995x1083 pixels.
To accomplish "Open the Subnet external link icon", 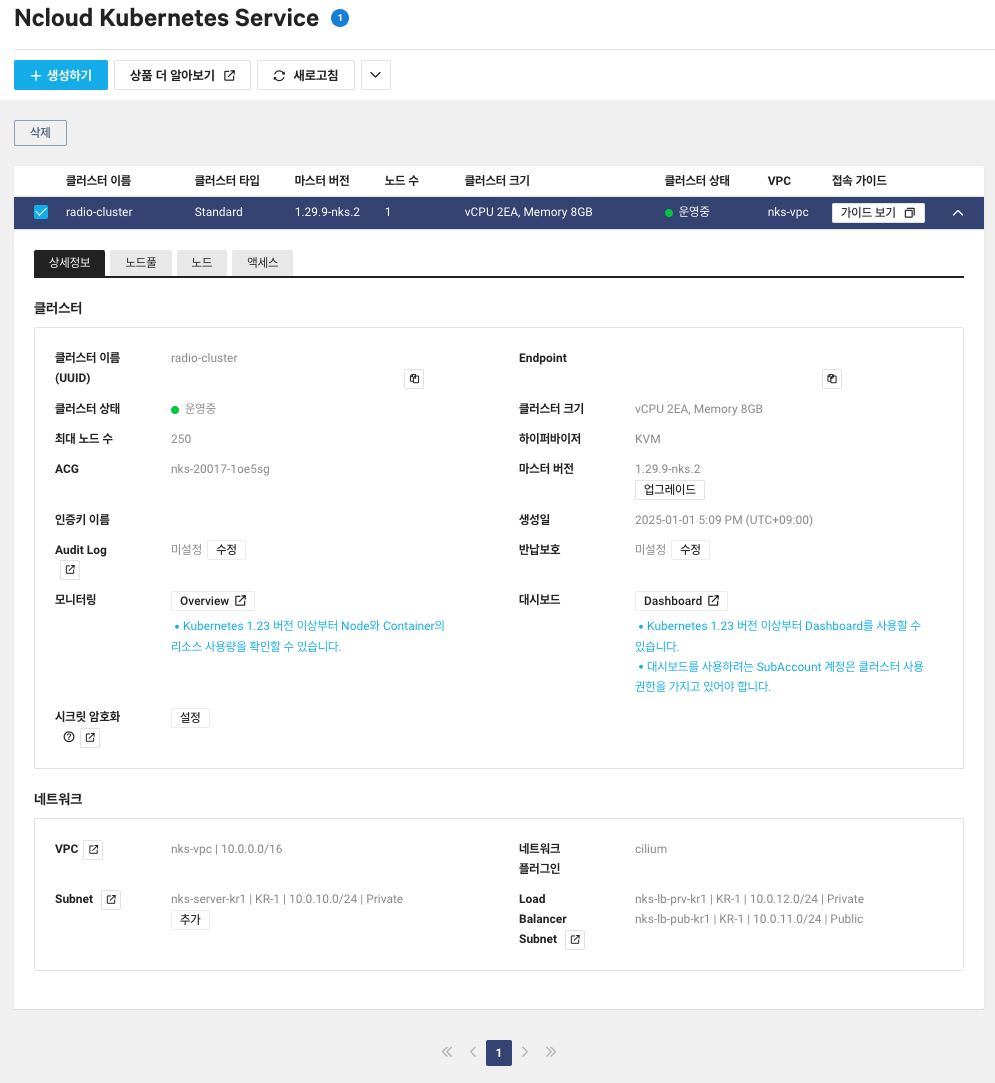I will [111, 900].
